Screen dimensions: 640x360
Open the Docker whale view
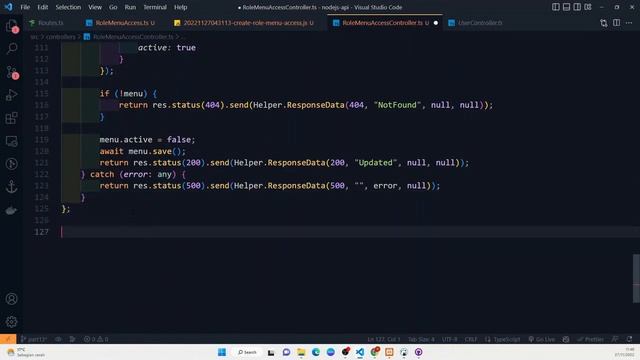pyautogui.click(x=11, y=210)
